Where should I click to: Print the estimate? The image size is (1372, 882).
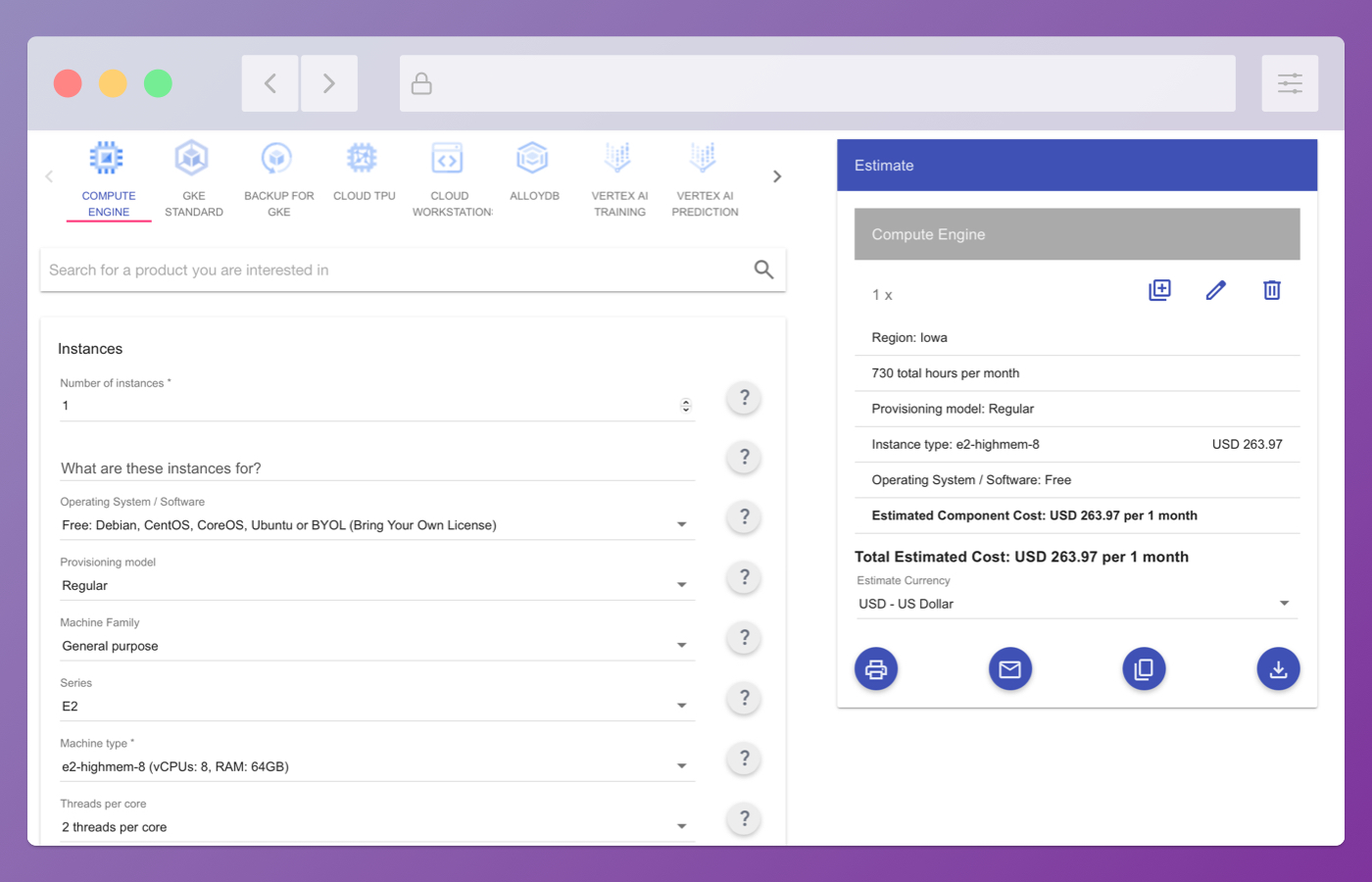(876, 669)
